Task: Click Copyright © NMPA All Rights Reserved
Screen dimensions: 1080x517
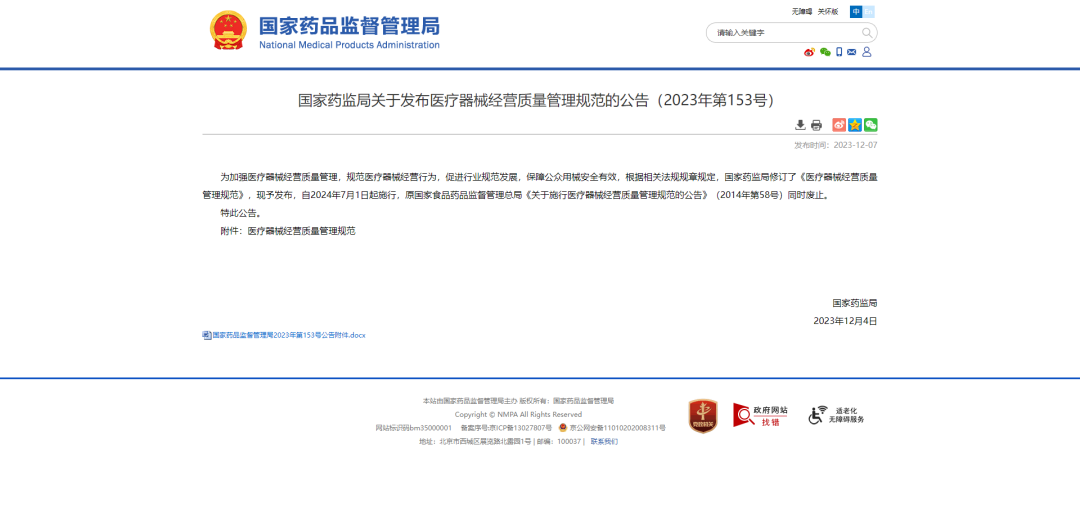Action: tap(518, 414)
